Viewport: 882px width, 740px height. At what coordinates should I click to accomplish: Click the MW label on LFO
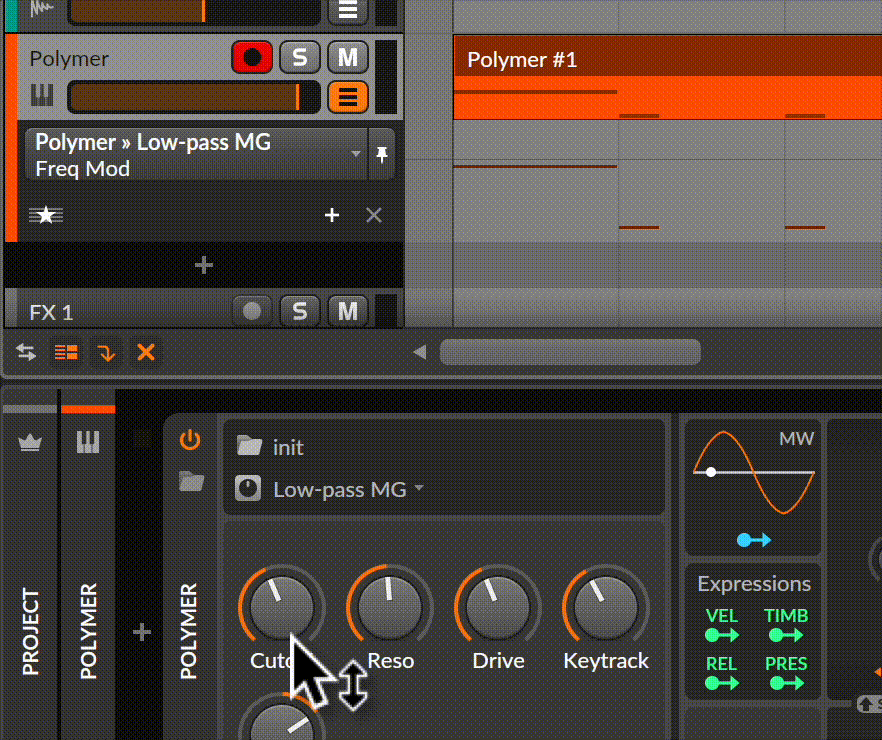796,439
